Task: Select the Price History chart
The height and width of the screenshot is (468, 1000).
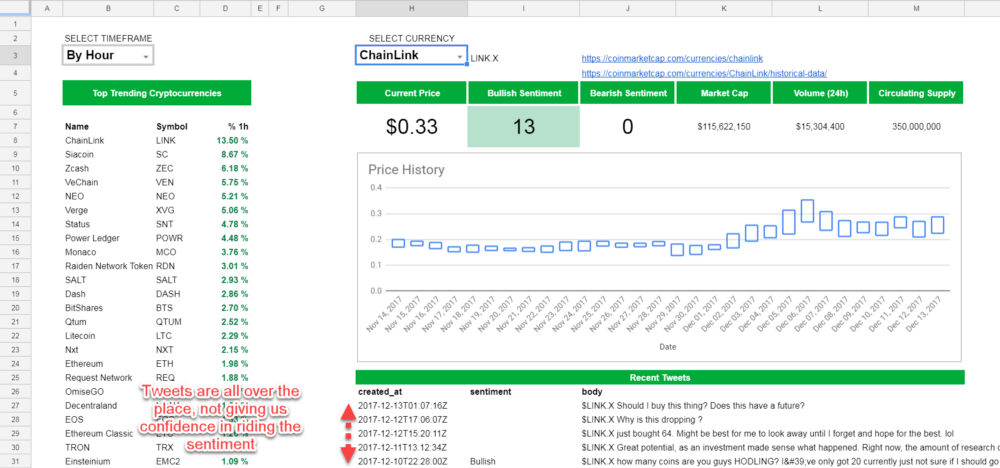Action: tap(660, 258)
